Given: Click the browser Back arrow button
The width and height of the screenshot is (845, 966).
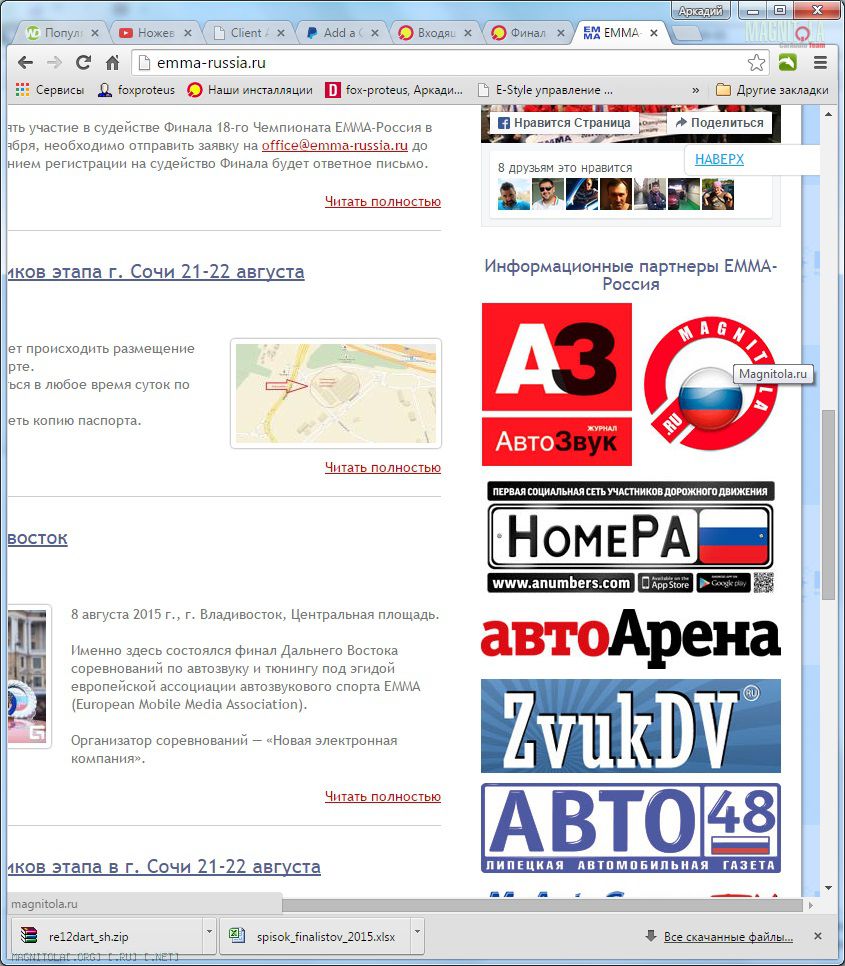Looking at the screenshot, I should [25, 62].
